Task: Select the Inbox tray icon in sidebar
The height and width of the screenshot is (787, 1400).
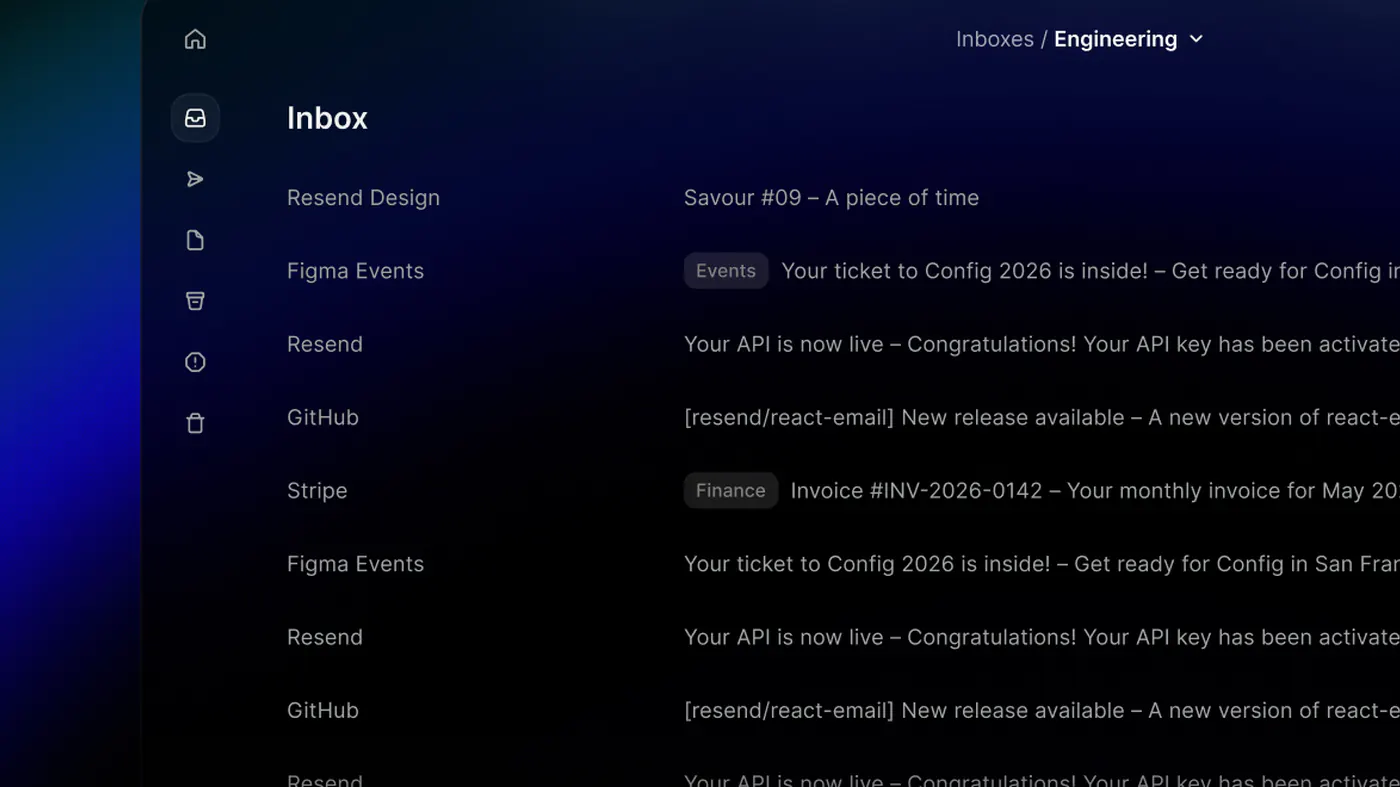Action: [195, 118]
